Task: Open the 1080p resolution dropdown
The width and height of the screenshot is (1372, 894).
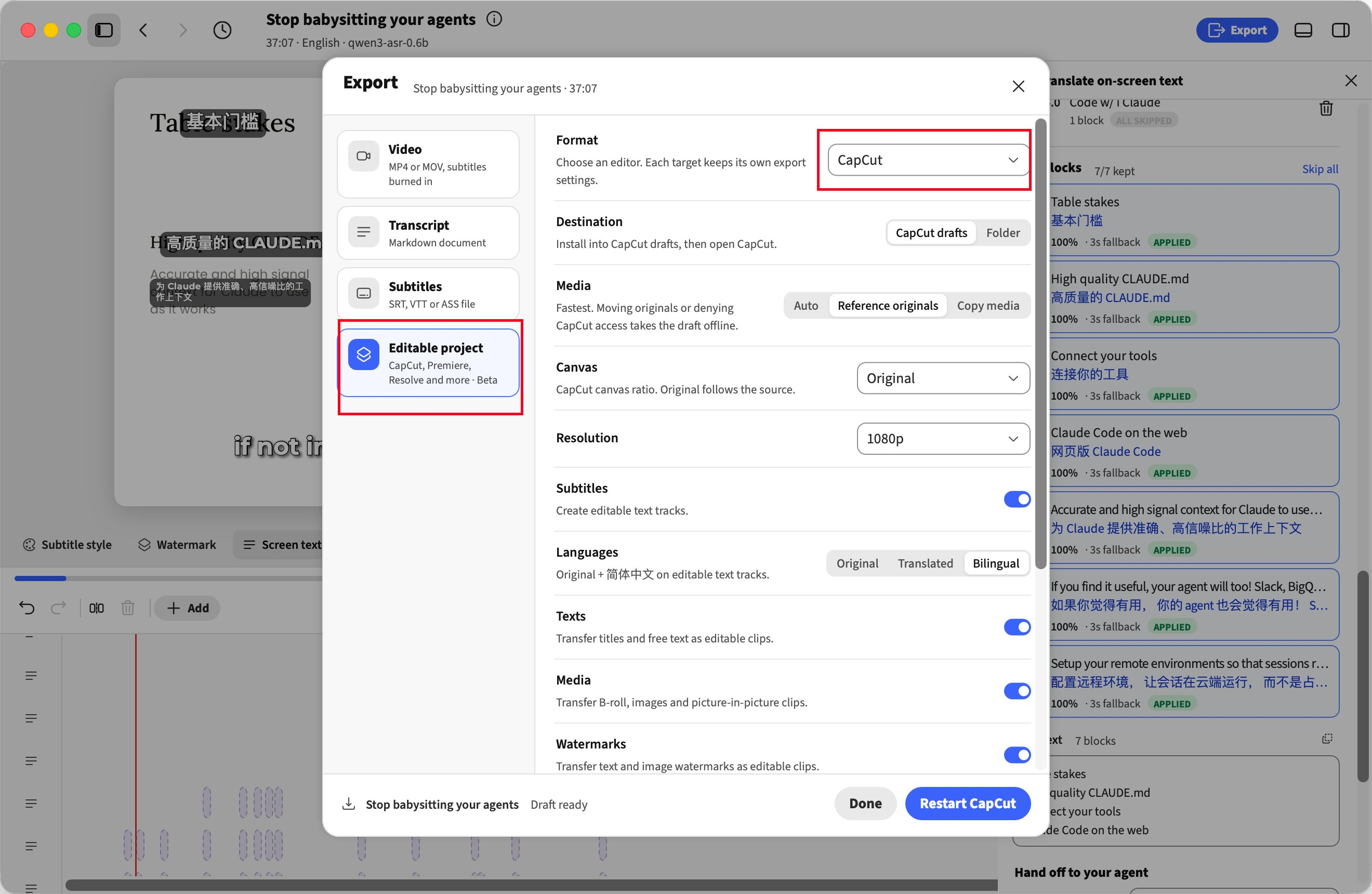Action: pyautogui.click(x=943, y=439)
